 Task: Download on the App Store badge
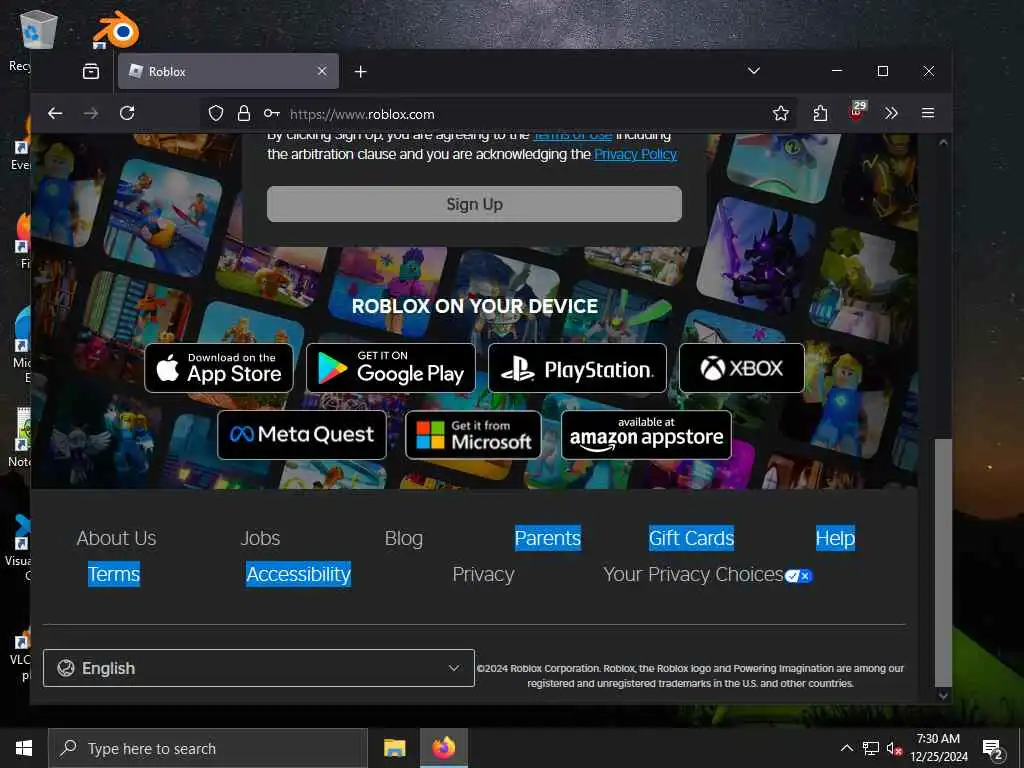point(219,368)
